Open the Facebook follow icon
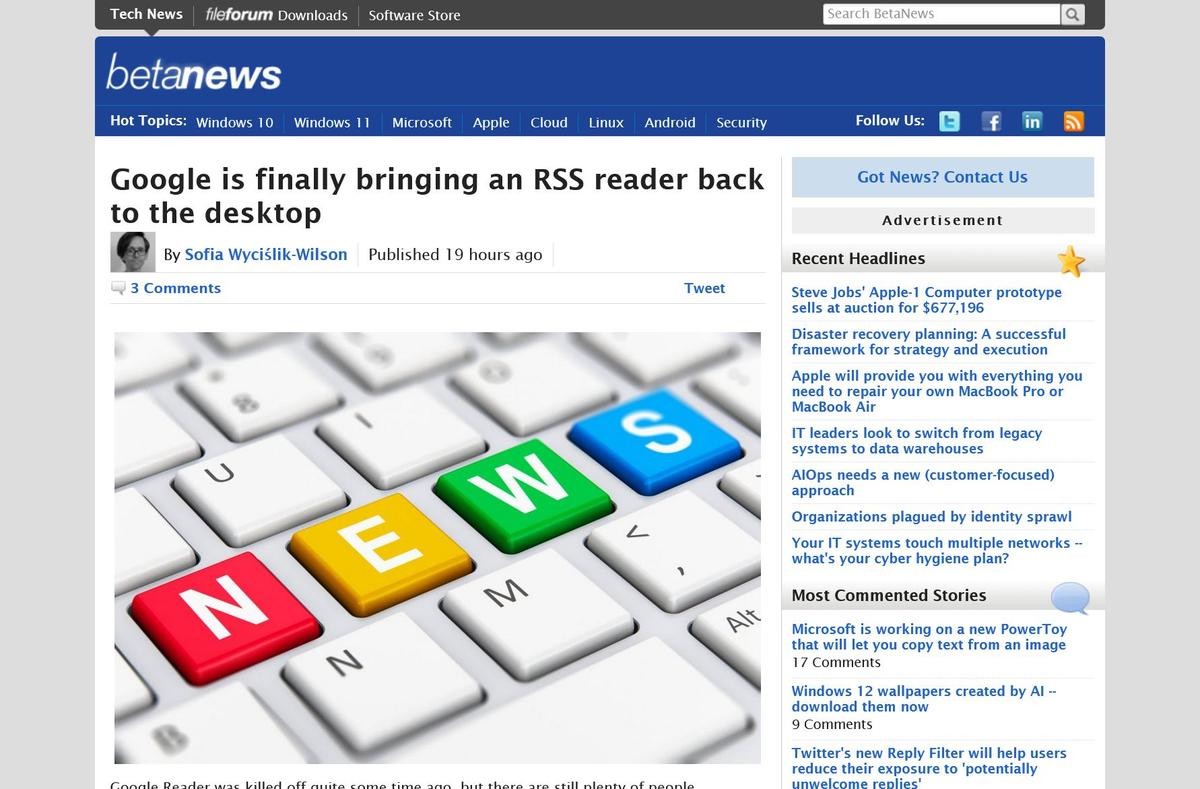1200x789 pixels. point(991,121)
